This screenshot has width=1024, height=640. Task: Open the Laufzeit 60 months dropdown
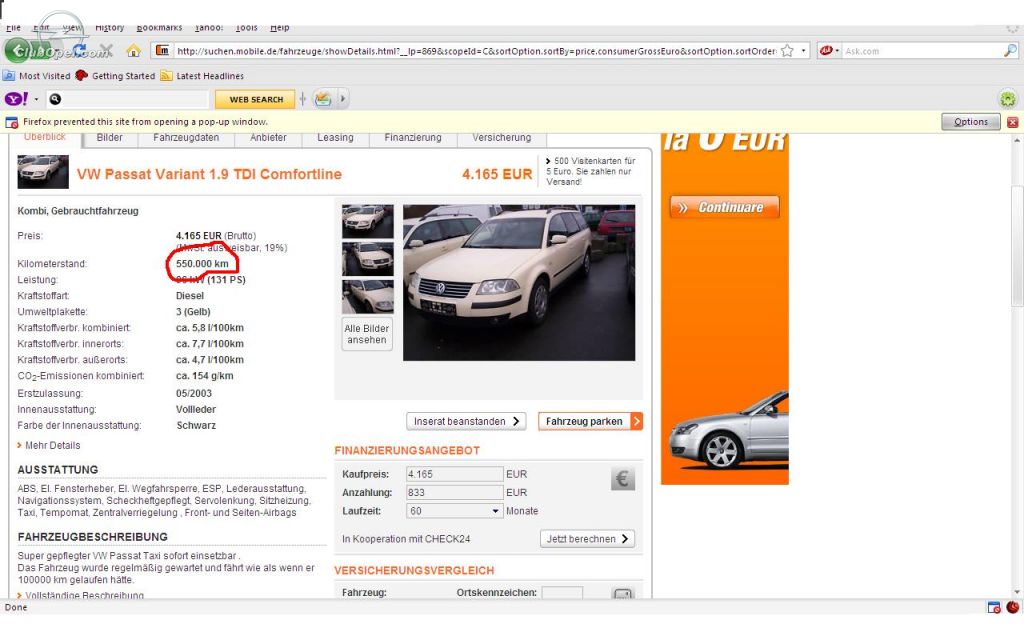[x=455, y=511]
